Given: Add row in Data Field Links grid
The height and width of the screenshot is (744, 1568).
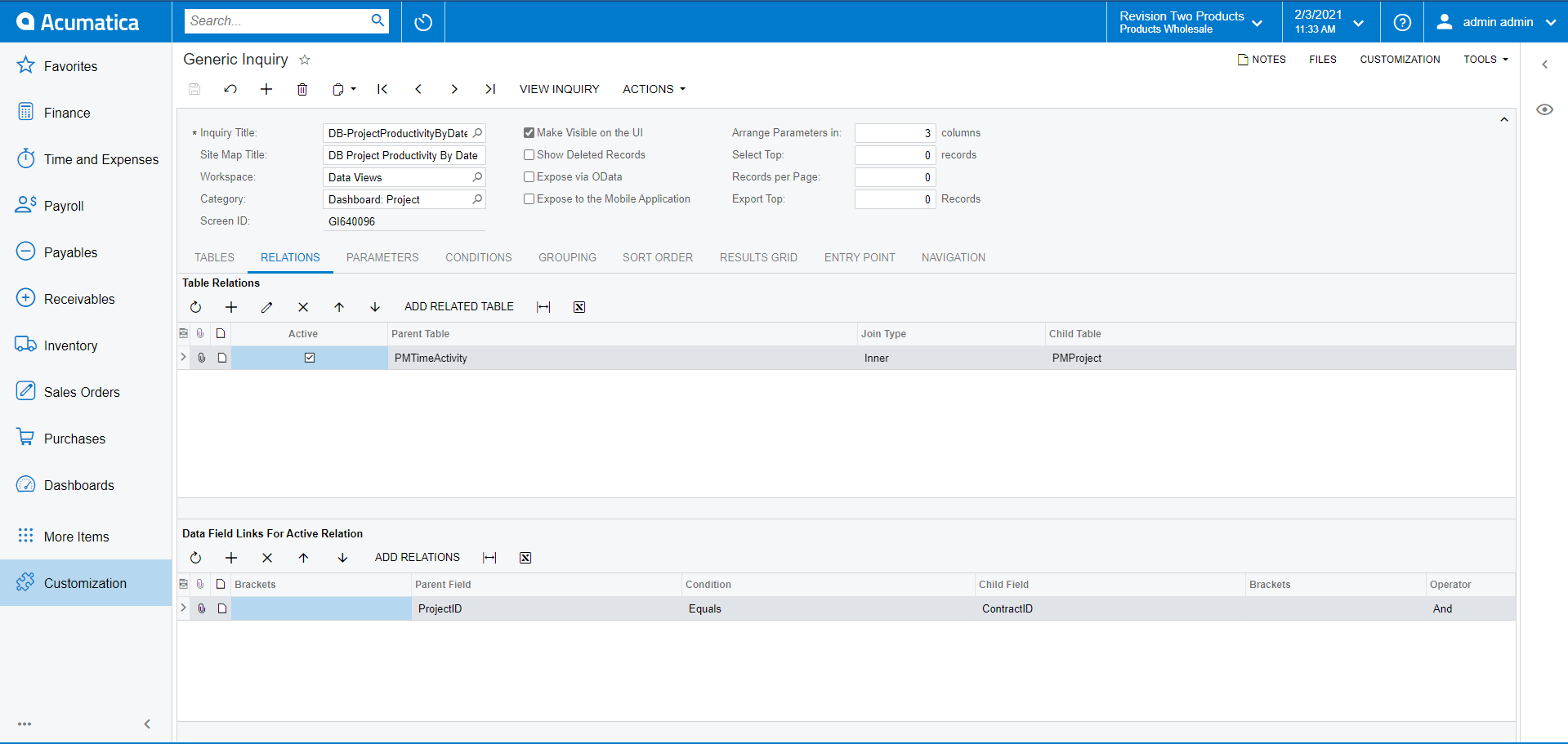Looking at the screenshot, I should tap(231, 558).
